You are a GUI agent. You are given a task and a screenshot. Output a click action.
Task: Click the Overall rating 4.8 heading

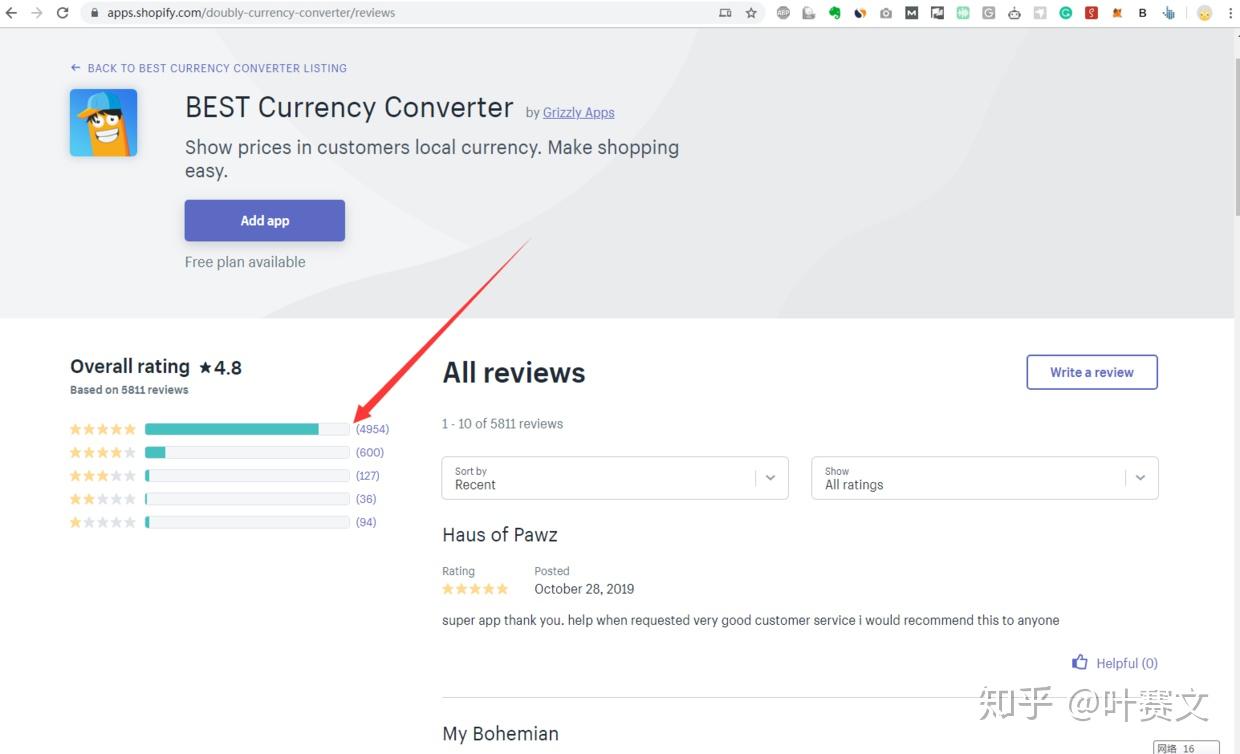[156, 367]
